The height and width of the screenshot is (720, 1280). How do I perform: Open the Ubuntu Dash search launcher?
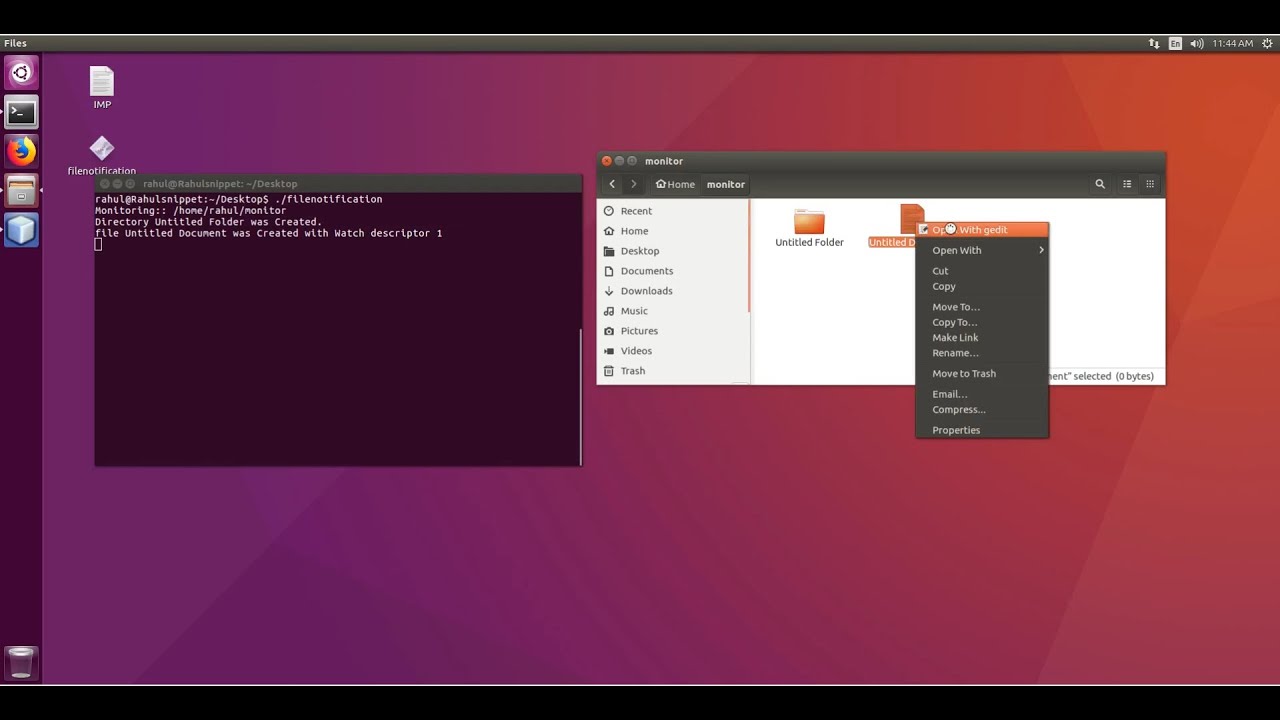(x=21, y=72)
